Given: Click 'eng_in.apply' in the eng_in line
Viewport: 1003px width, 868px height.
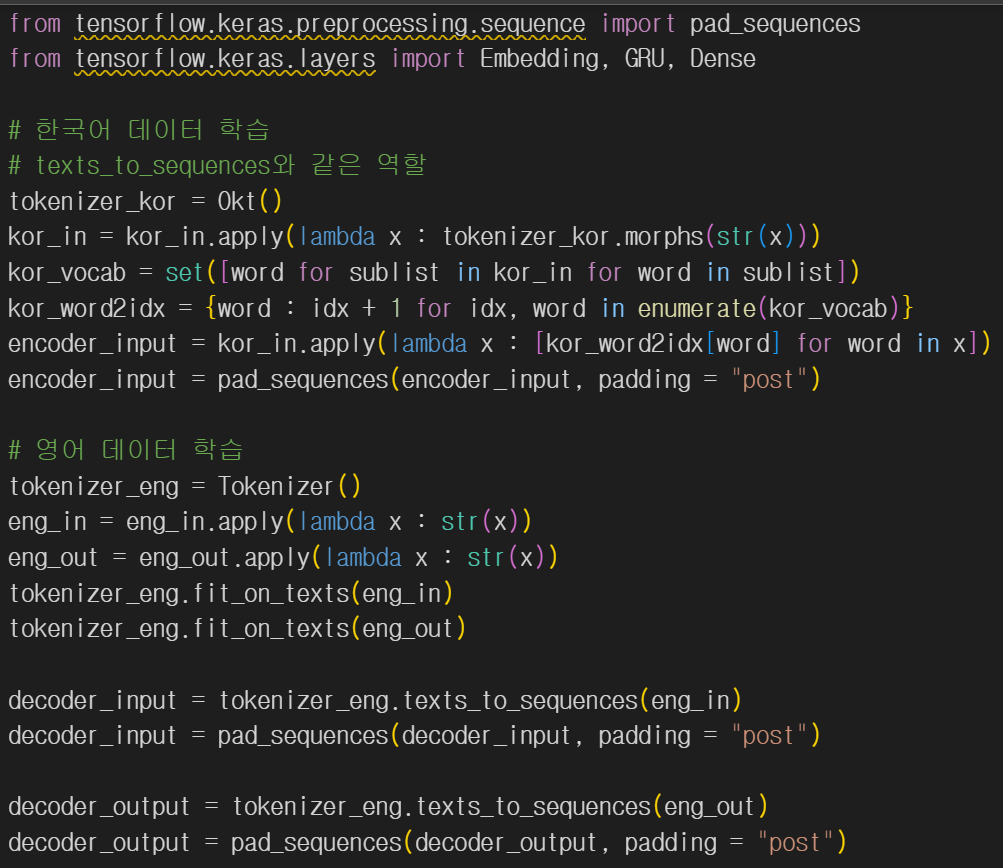Looking at the screenshot, I should (205, 522).
